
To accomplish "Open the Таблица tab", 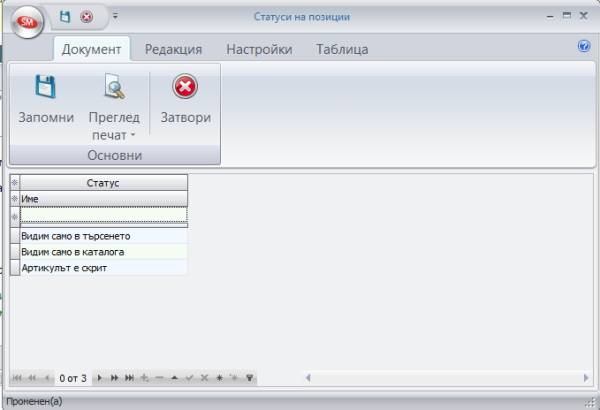I will tap(342, 49).
